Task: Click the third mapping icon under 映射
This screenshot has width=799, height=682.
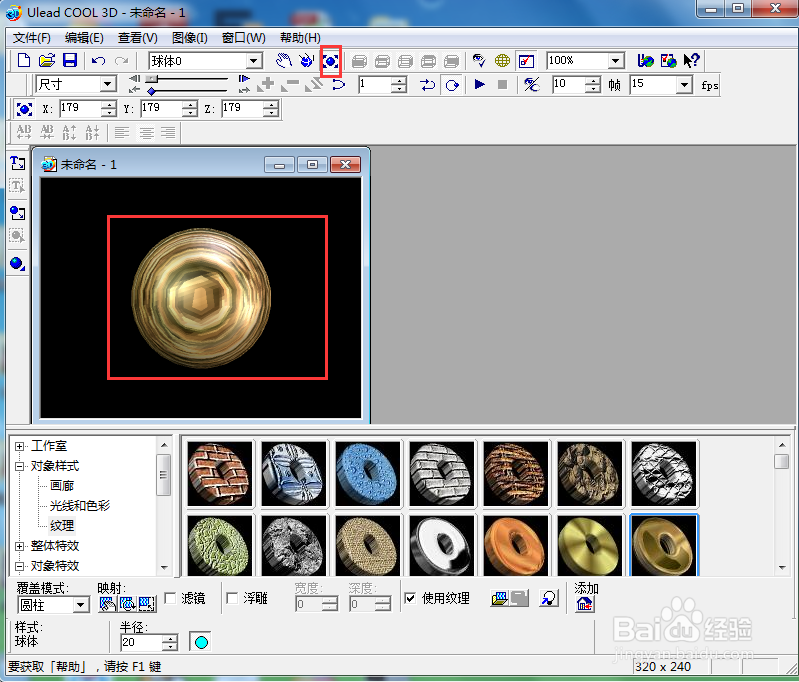Action: pos(147,604)
